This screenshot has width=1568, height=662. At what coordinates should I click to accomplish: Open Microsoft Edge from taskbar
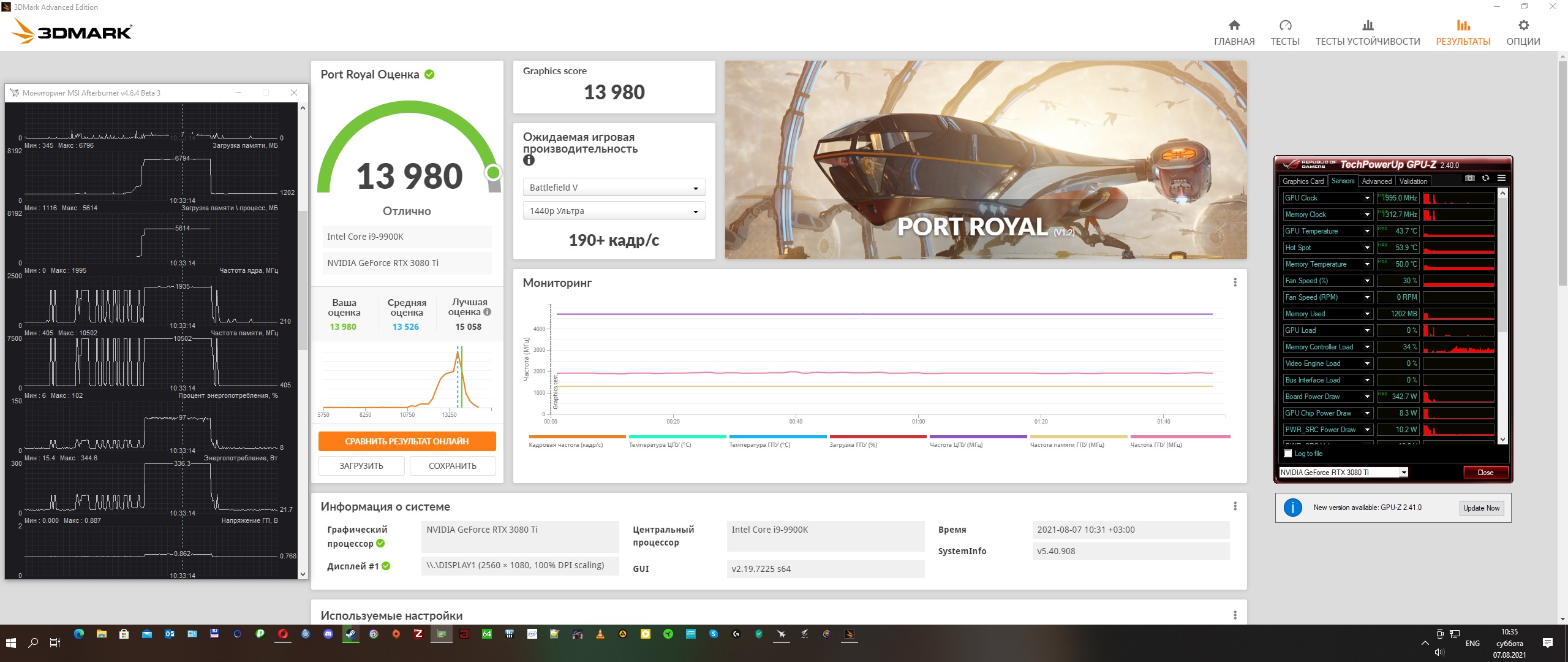coord(79,634)
